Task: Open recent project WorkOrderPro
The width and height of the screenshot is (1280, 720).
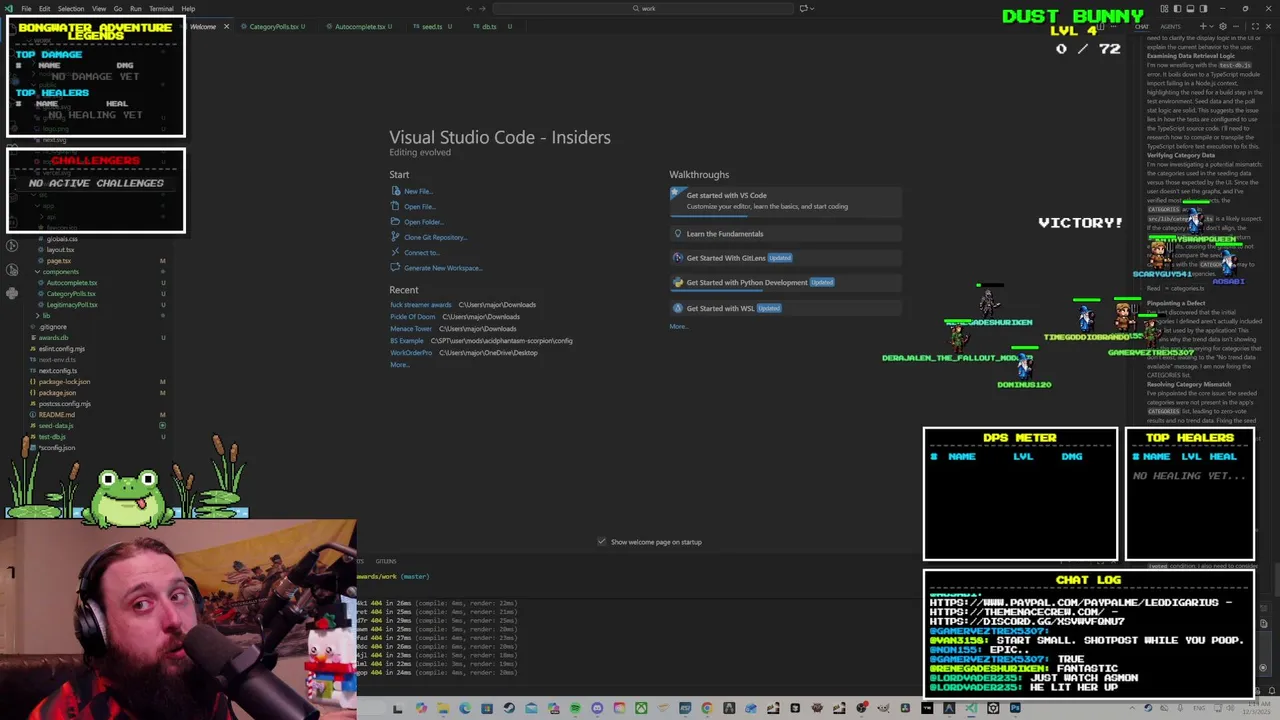Action: click(x=411, y=353)
